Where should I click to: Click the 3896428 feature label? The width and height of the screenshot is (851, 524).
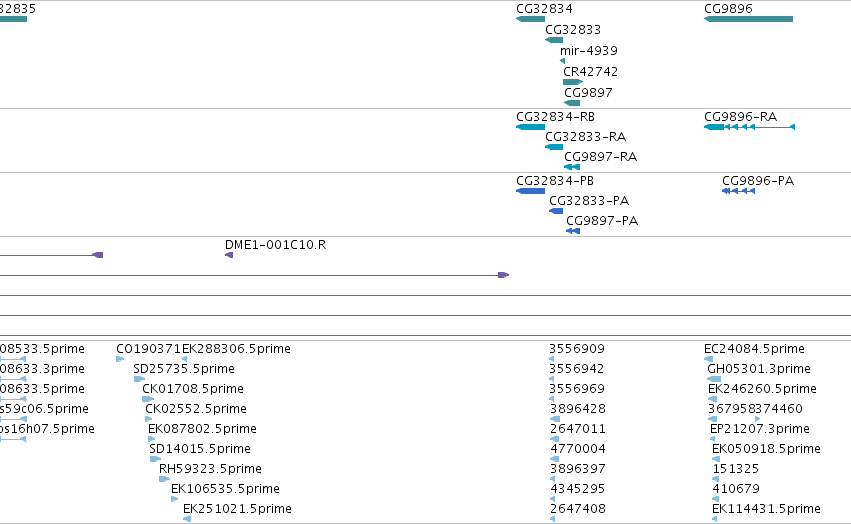coord(577,409)
